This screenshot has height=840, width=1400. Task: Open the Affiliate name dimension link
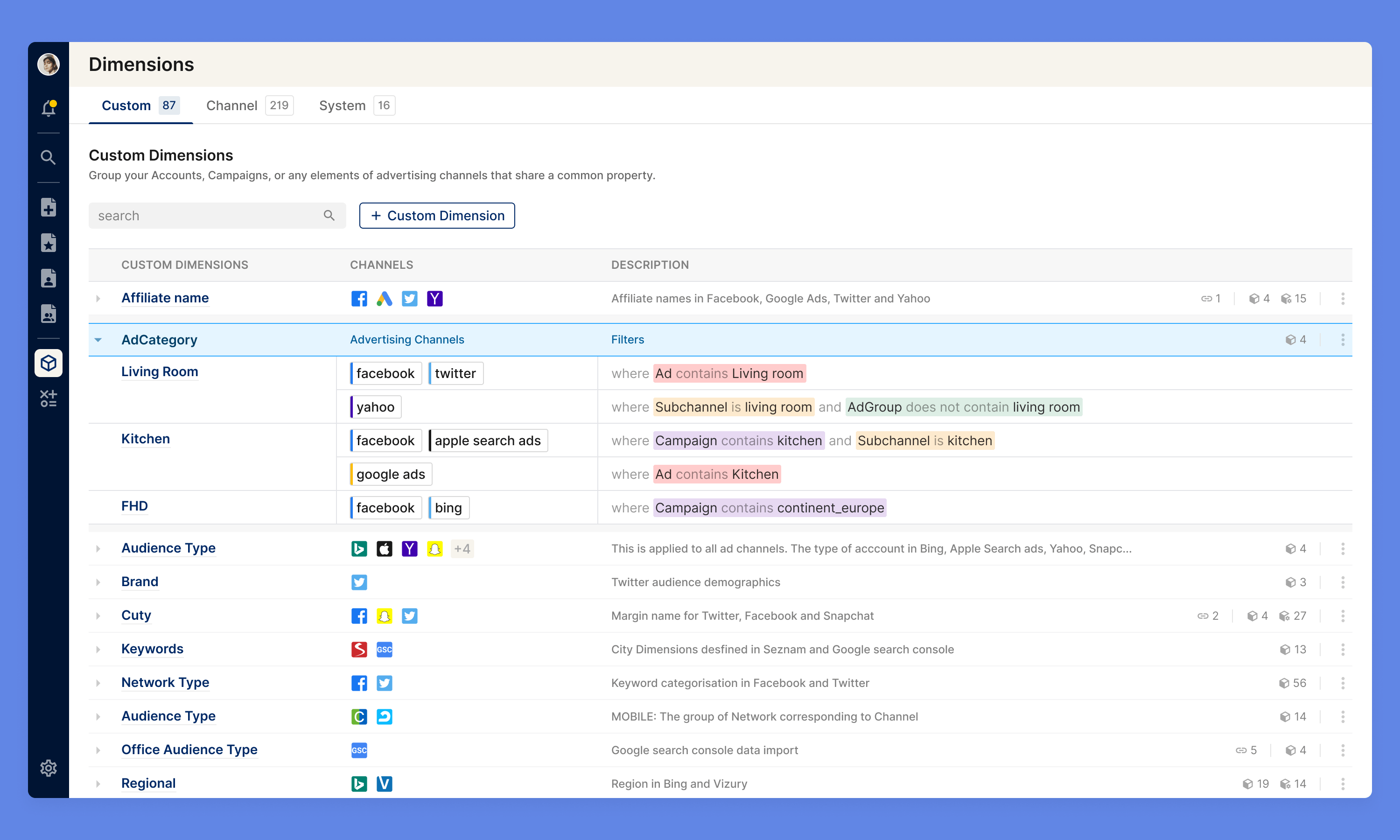point(165,298)
